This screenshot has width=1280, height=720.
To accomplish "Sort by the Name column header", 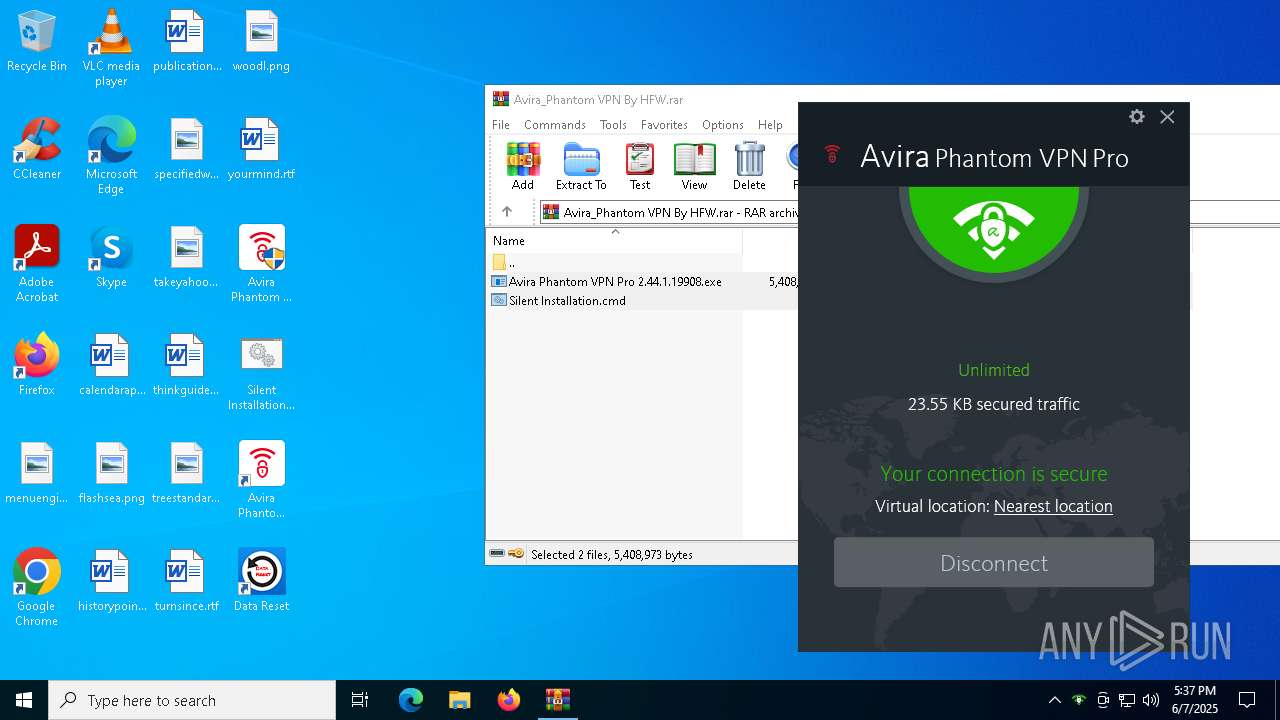I will 614,241.
